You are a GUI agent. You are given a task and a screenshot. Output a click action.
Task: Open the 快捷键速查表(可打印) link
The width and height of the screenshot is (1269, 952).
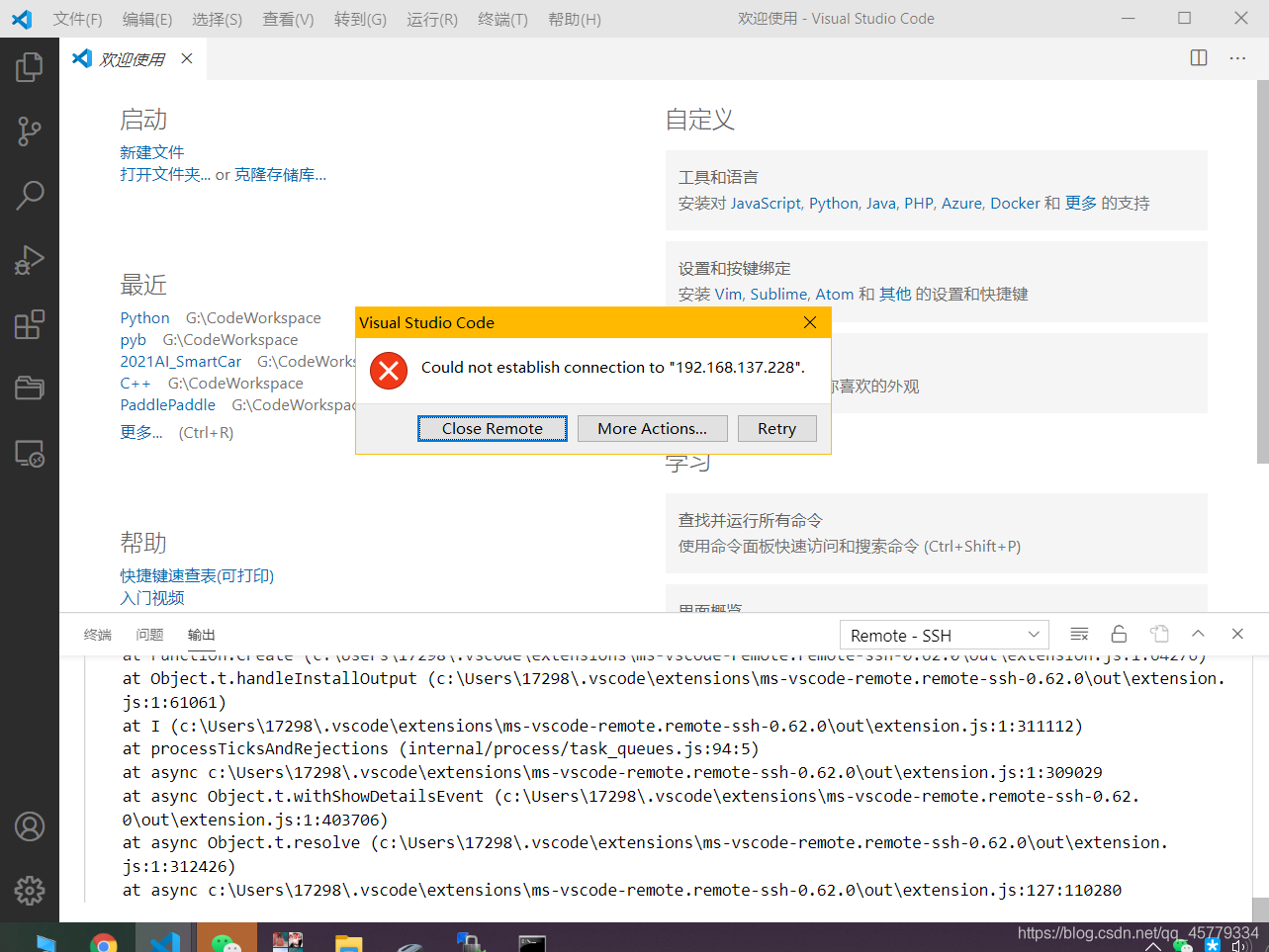(x=197, y=575)
